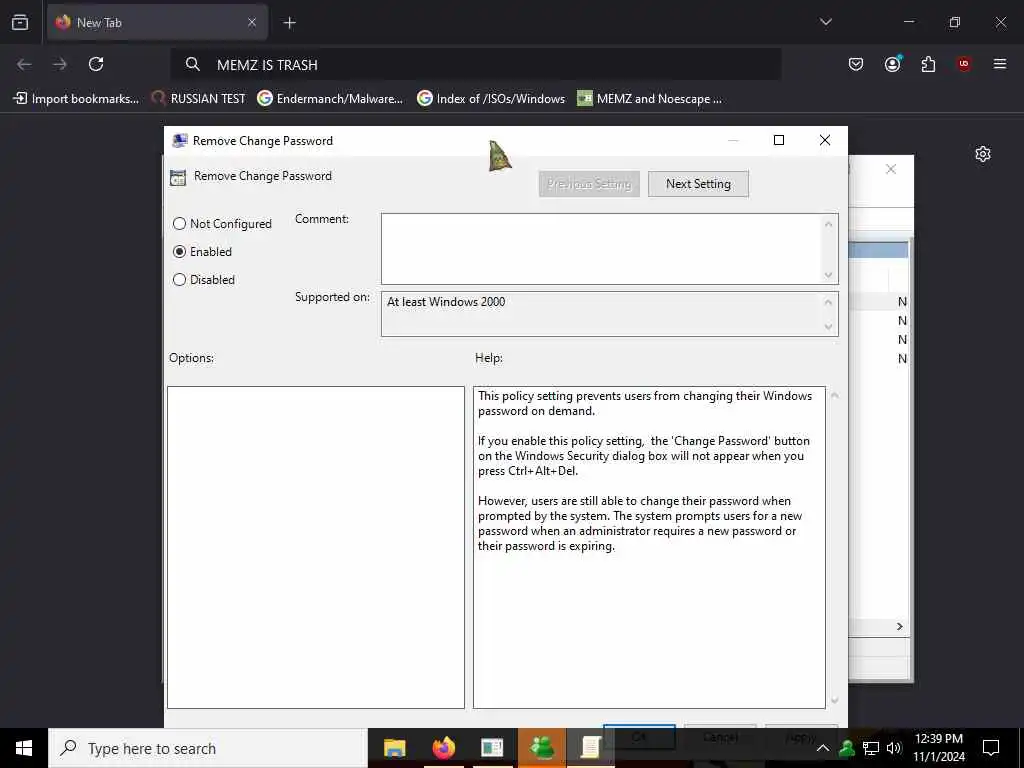Click the green user tray icon
1024x768 pixels.
point(847,748)
